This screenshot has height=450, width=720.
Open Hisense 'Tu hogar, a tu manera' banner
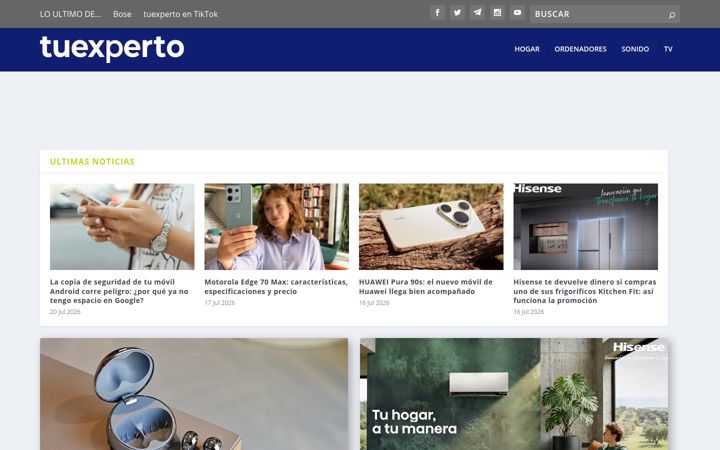pyautogui.click(x=514, y=394)
